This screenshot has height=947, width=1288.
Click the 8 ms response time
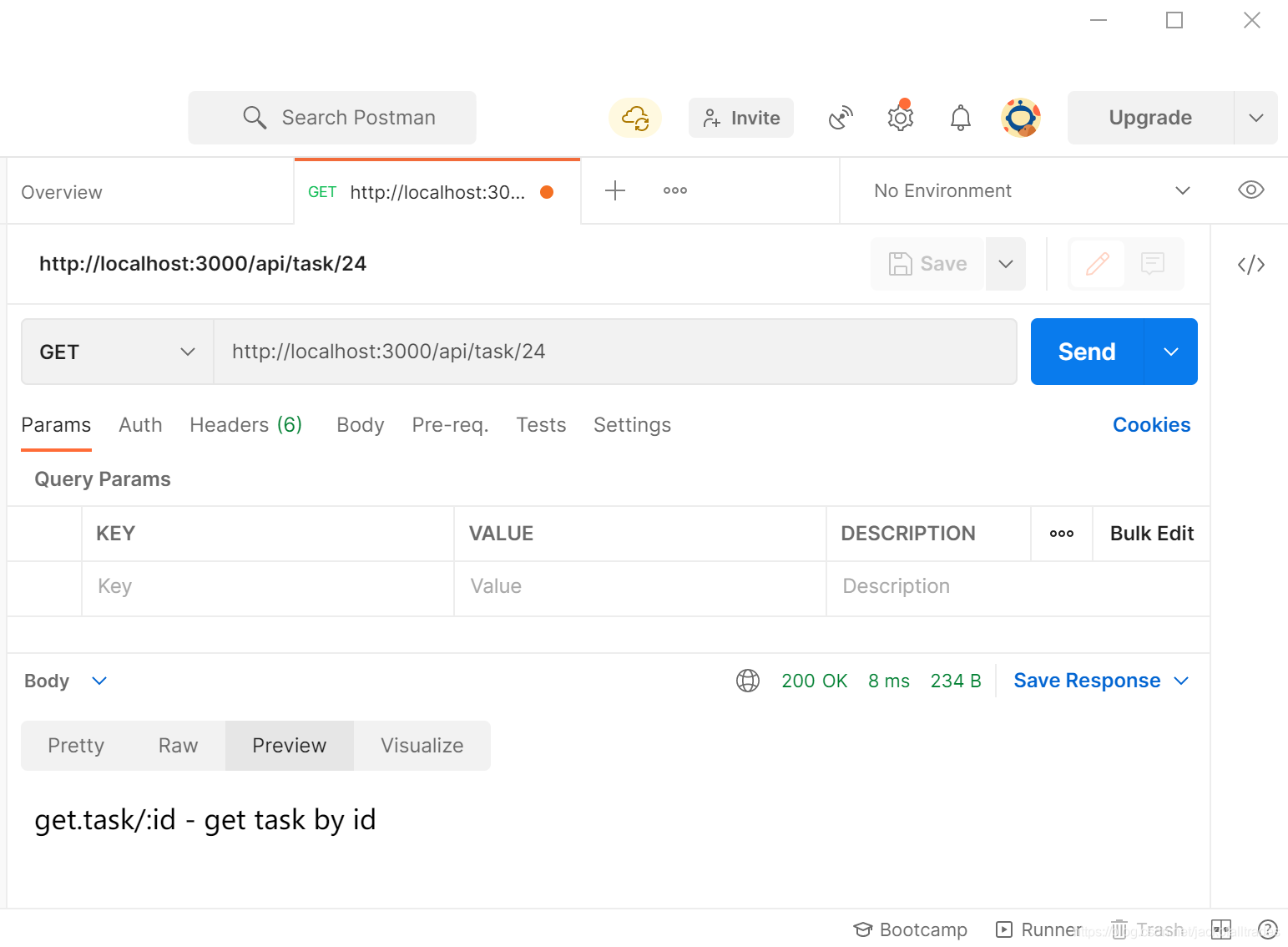point(889,681)
